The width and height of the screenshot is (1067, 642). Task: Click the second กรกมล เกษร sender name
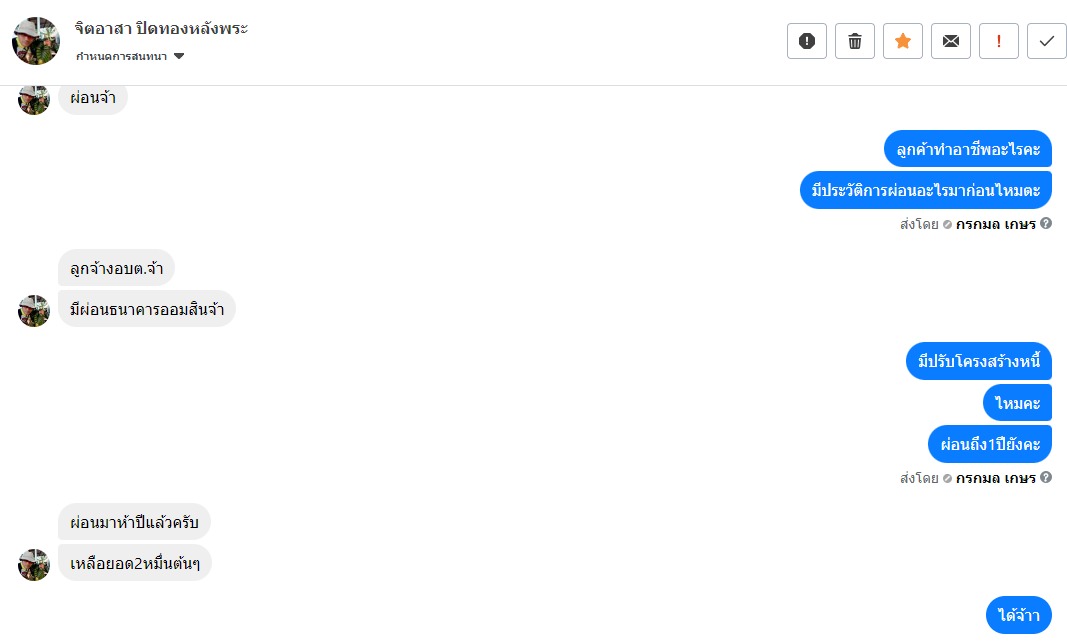995,478
